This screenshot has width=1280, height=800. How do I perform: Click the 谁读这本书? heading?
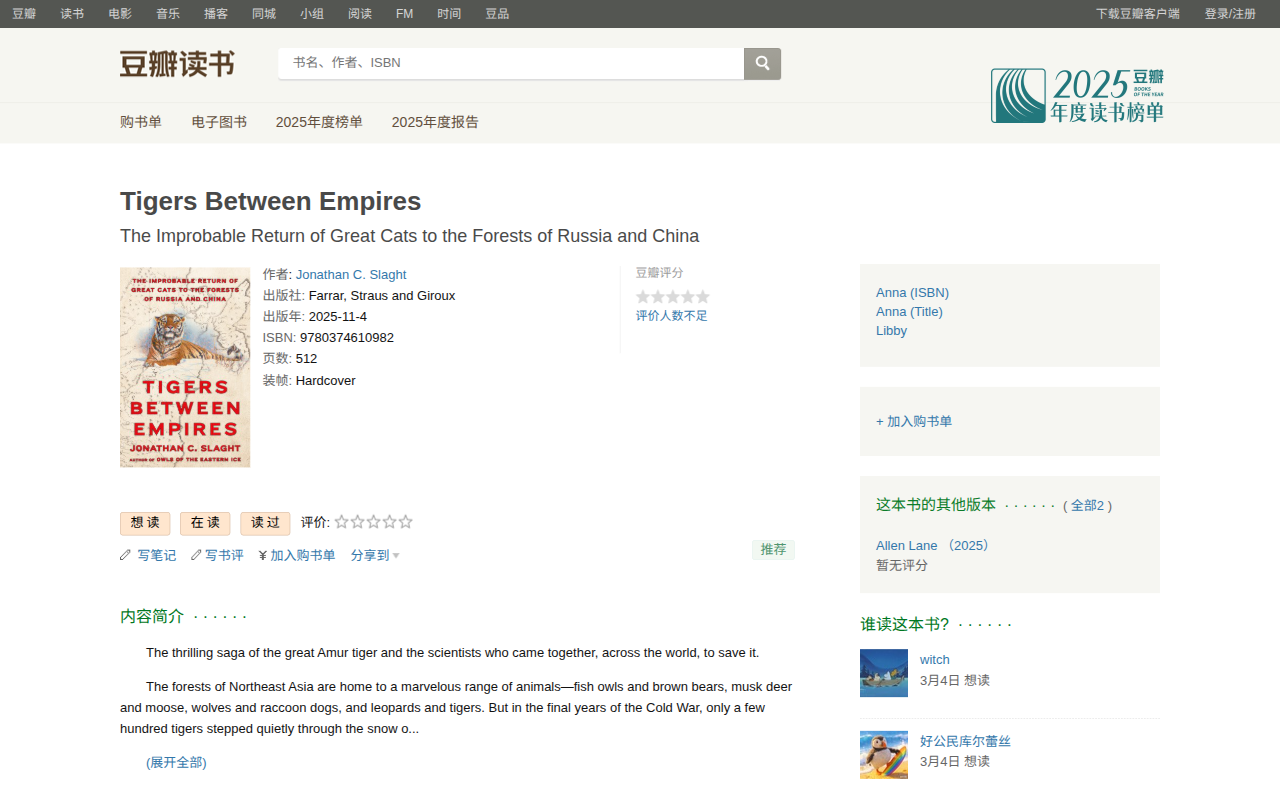(x=904, y=624)
